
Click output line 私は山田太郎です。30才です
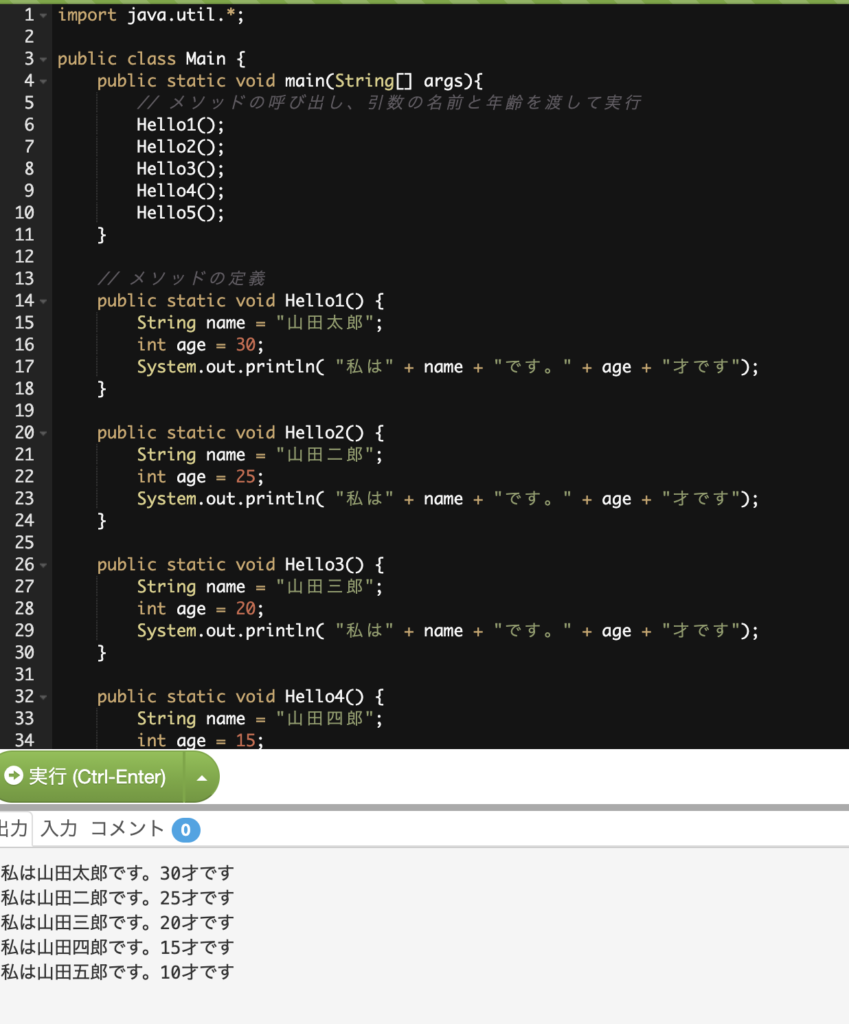(117, 873)
